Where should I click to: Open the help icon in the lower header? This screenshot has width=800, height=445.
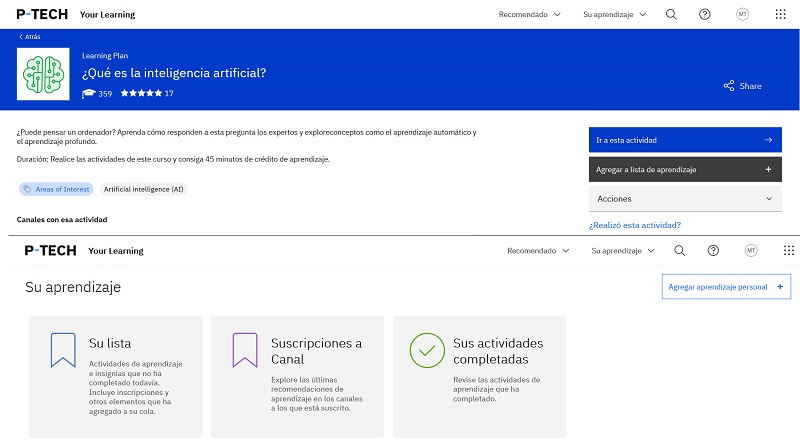(x=713, y=251)
